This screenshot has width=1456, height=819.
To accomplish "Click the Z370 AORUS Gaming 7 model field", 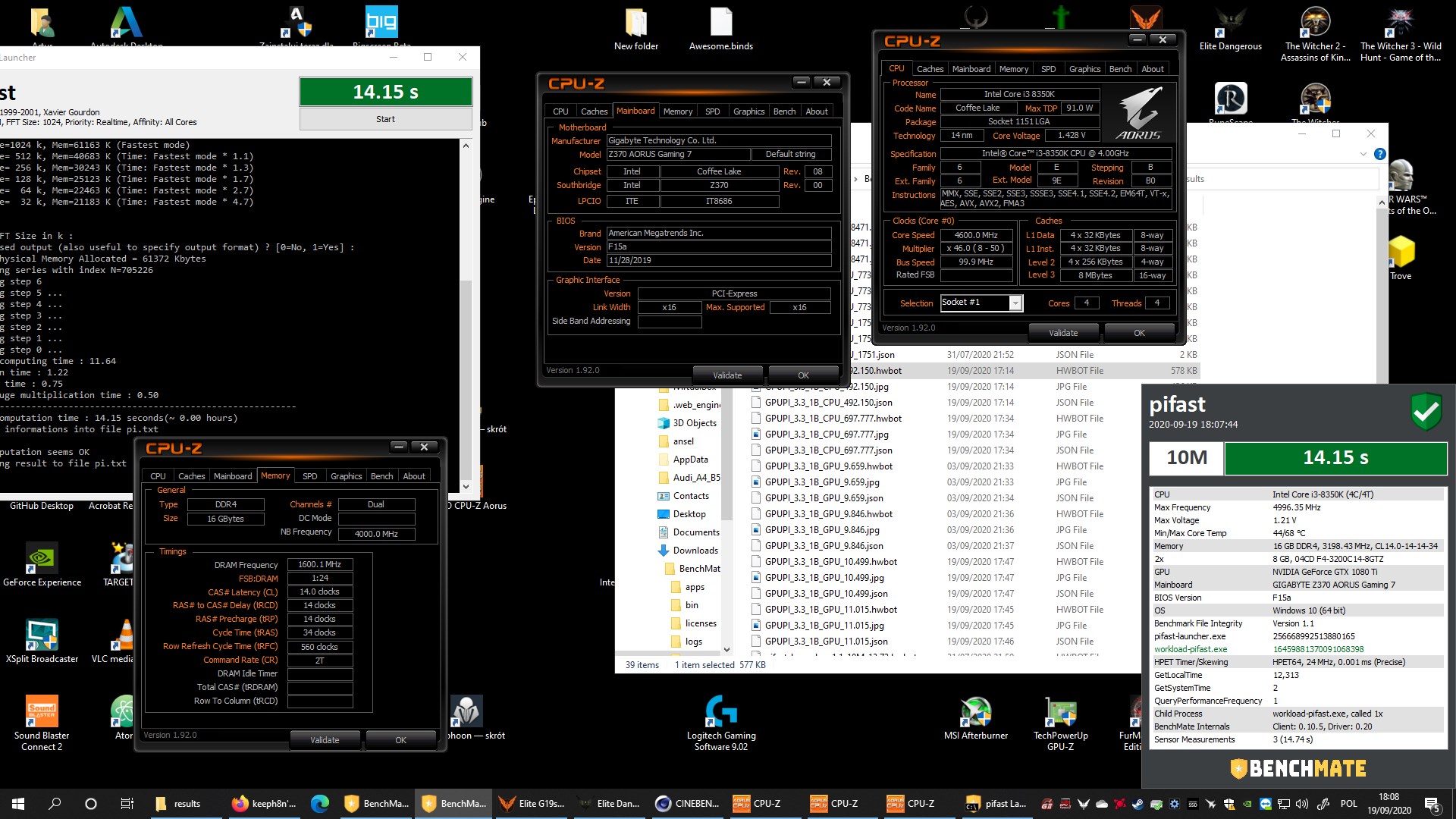I will 678,154.
